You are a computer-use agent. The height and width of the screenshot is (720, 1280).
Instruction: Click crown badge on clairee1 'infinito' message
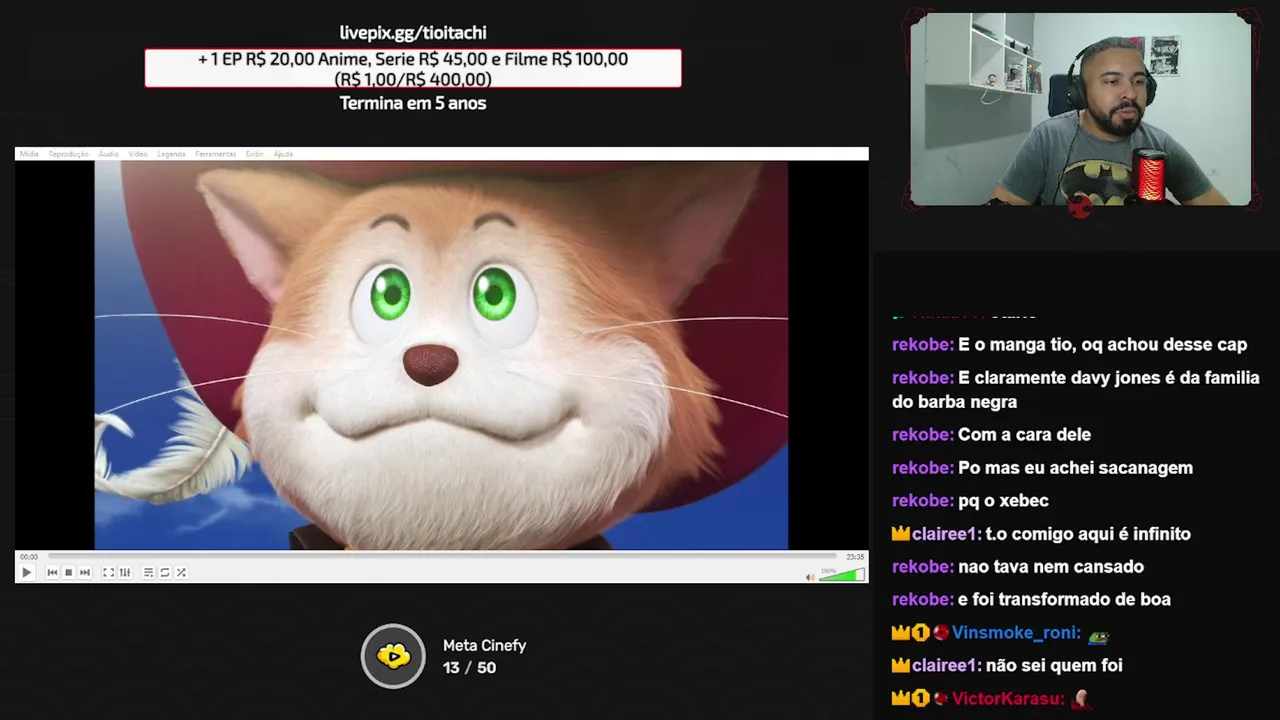point(901,534)
